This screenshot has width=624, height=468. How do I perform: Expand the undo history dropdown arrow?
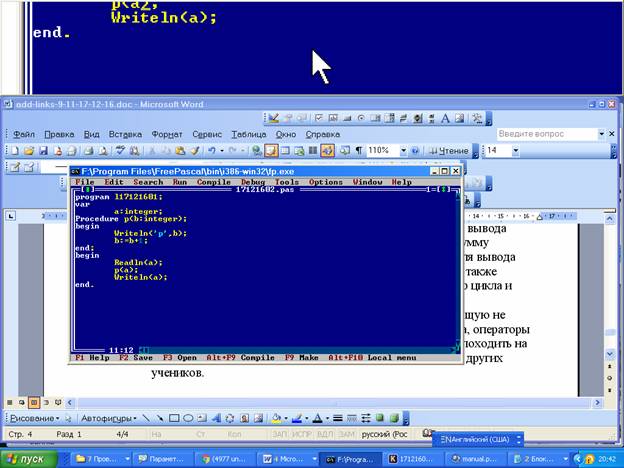222,151
